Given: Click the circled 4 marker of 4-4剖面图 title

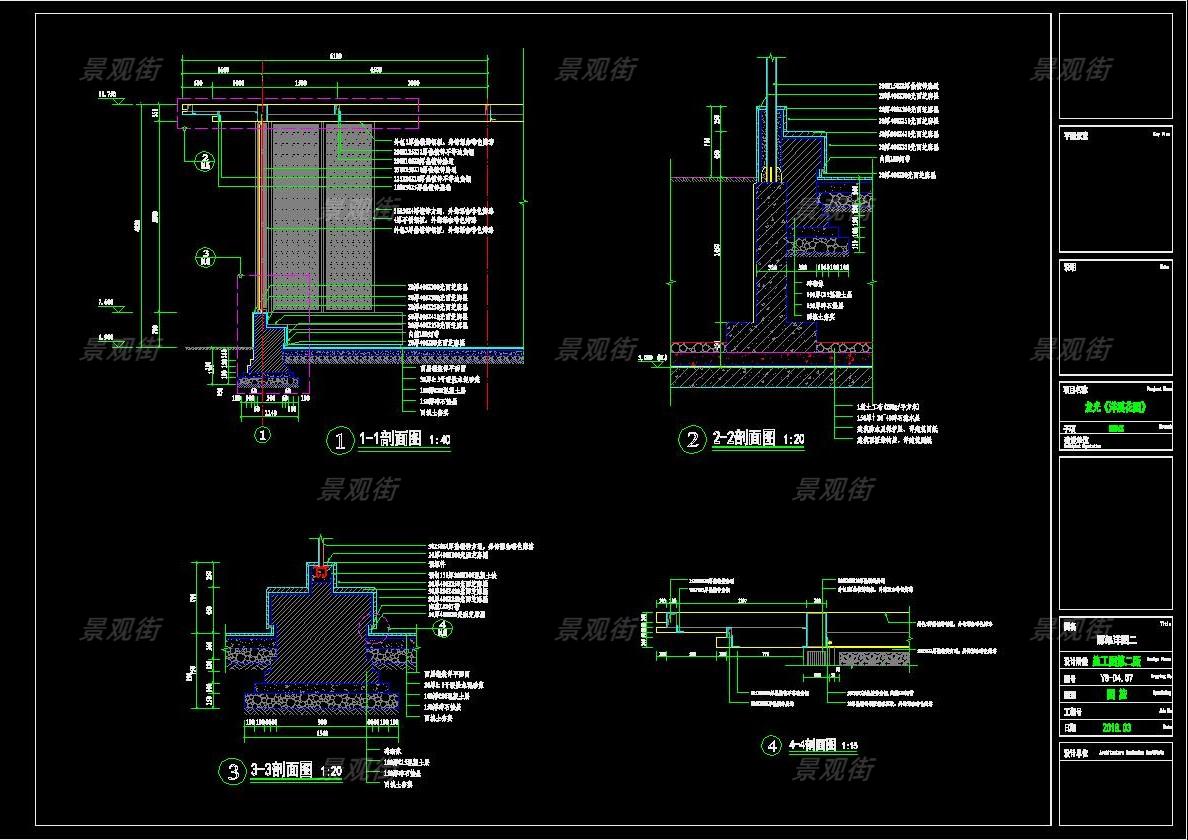Looking at the screenshot, I should point(771,746).
